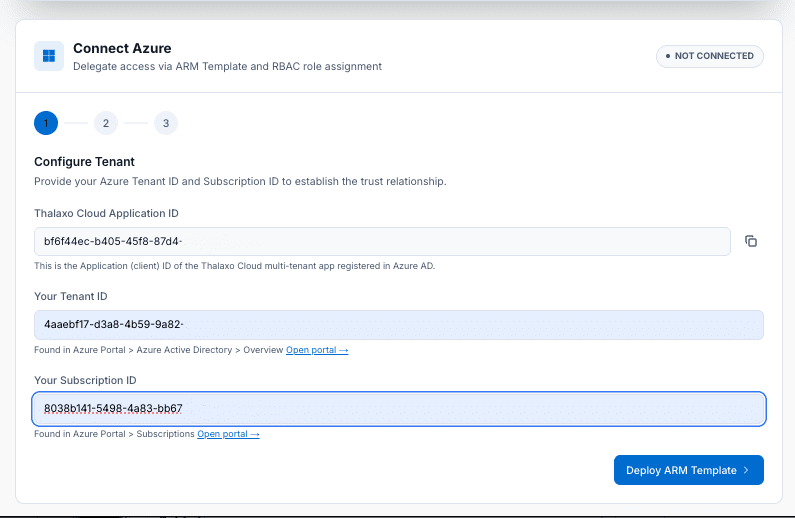The height and width of the screenshot is (518, 795).
Task: Click the Azure logo icon
Action: point(49,56)
